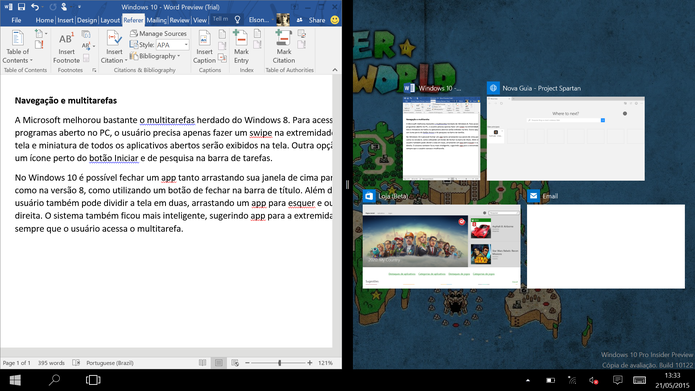695x391 pixels.
Task: Undo the last action in Word
Action: point(35,7)
